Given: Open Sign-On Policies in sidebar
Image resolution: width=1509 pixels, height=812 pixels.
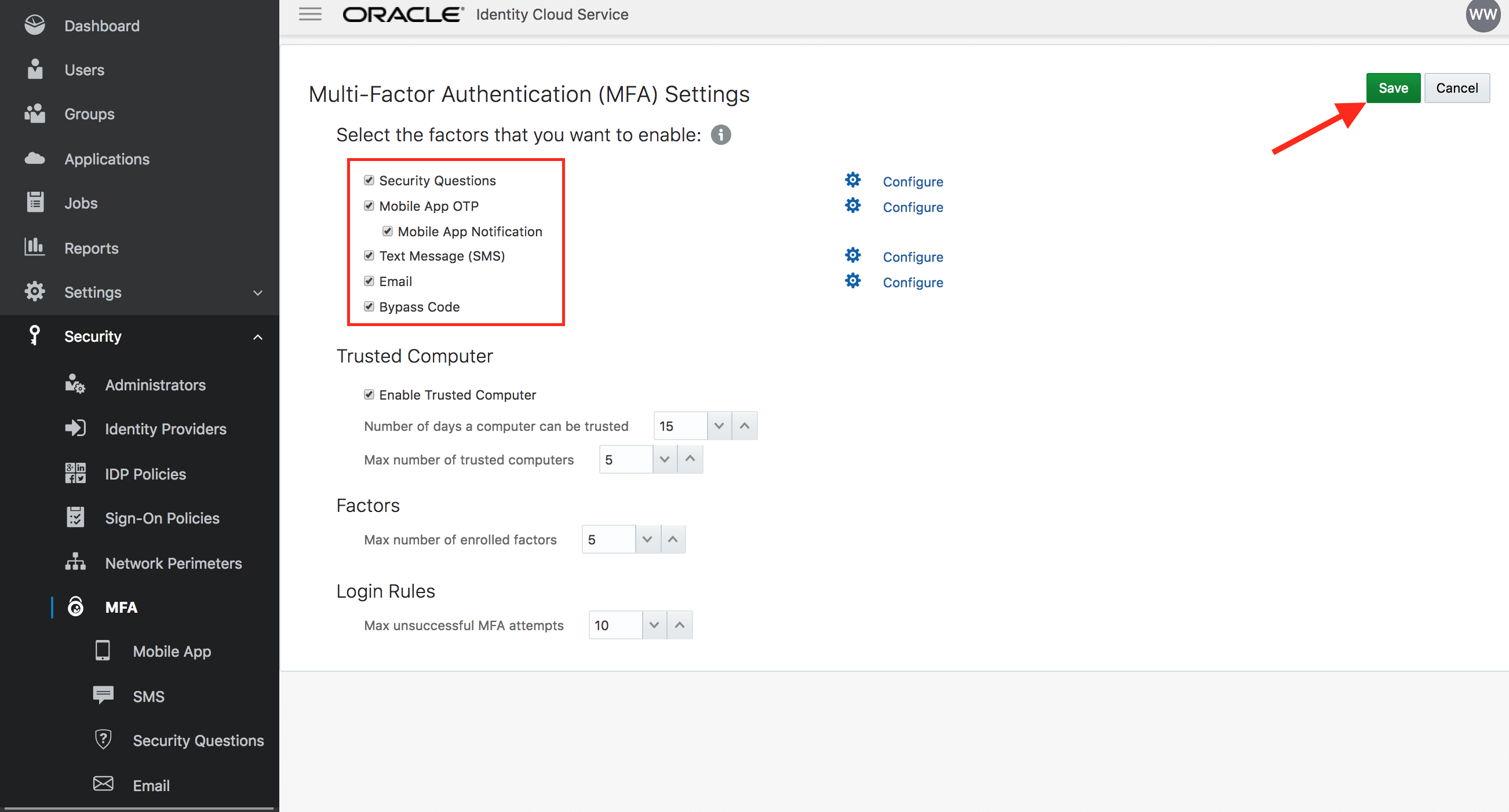Looking at the screenshot, I should tap(162, 518).
